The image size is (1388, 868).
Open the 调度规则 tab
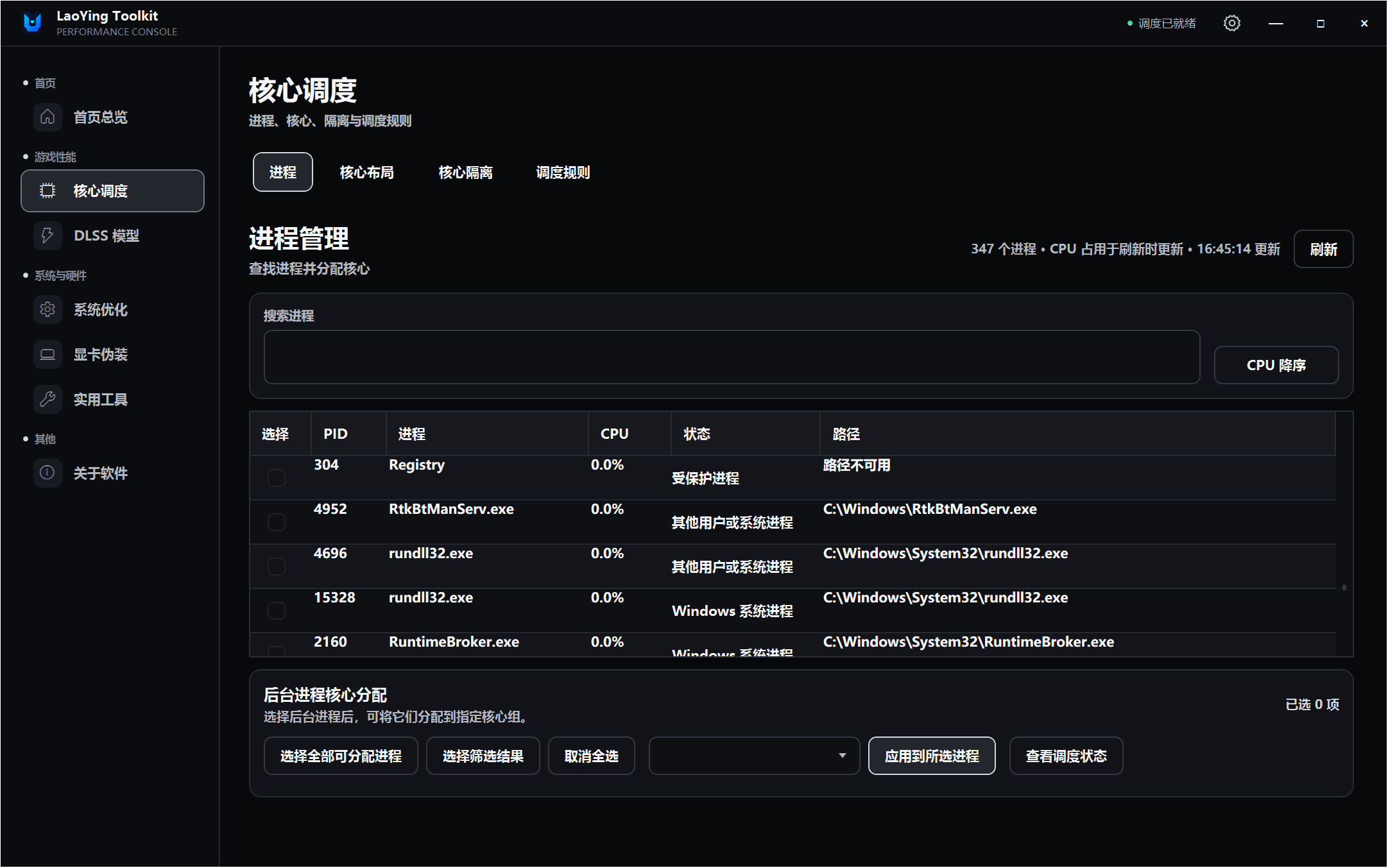point(563,172)
